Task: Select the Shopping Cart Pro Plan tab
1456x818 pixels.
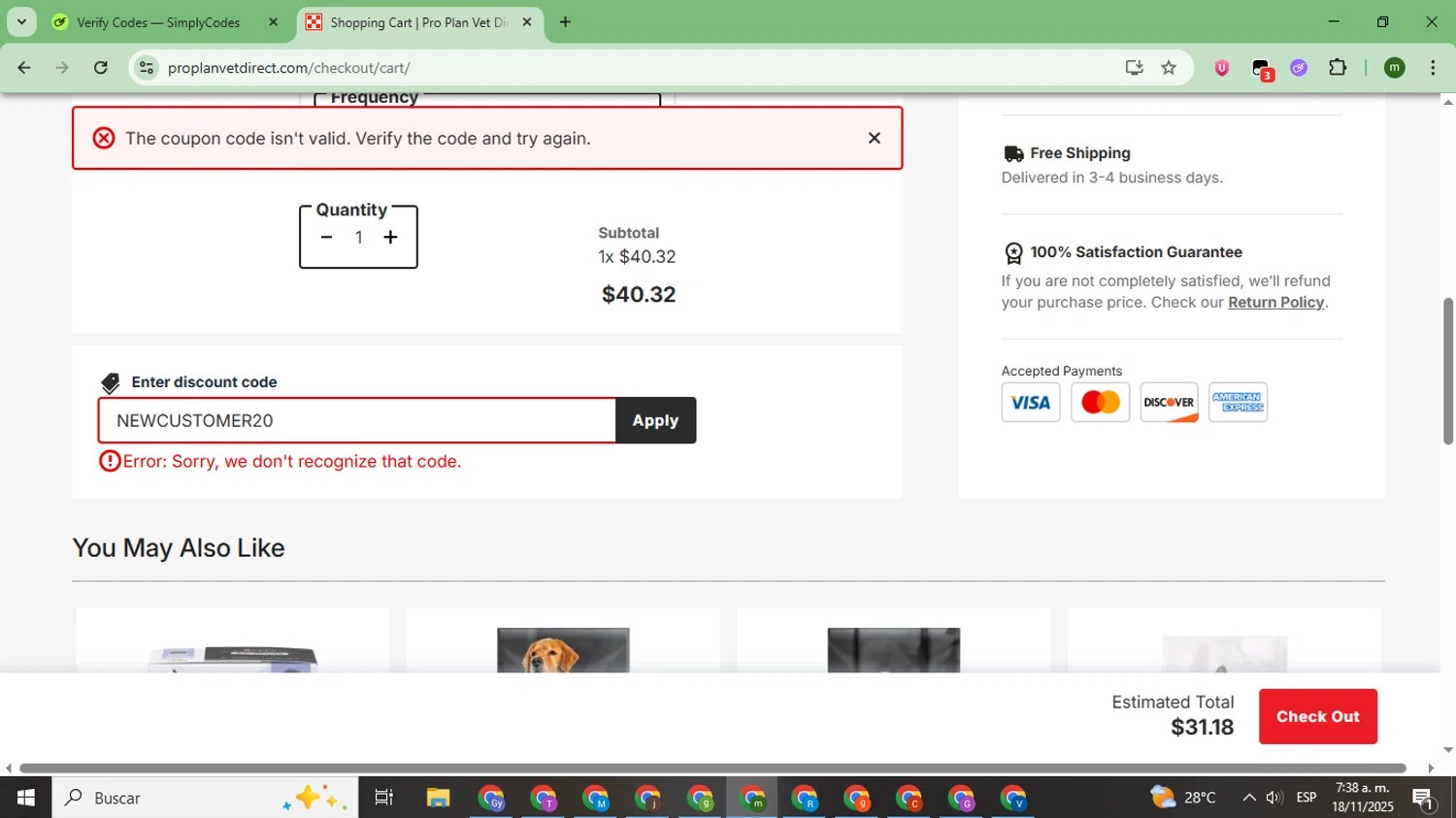Action: tap(418, 22)
